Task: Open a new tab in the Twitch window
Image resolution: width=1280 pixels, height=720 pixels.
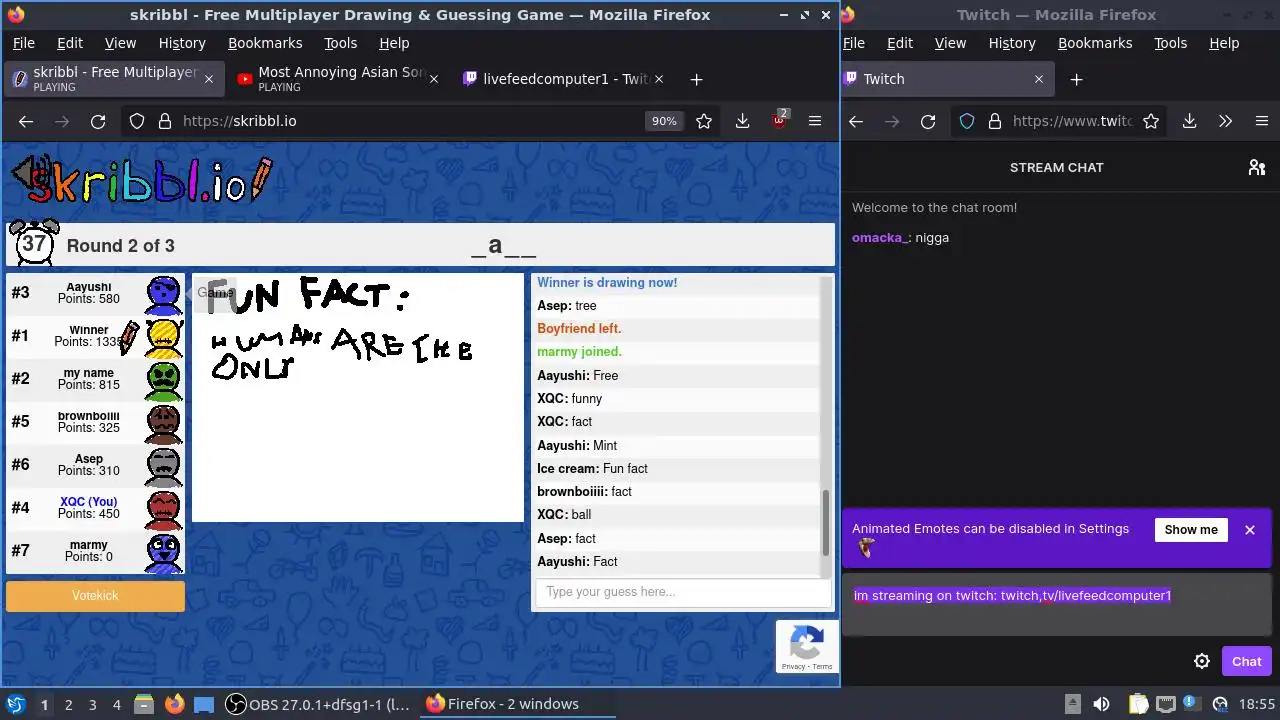Action: point(1076,79)
